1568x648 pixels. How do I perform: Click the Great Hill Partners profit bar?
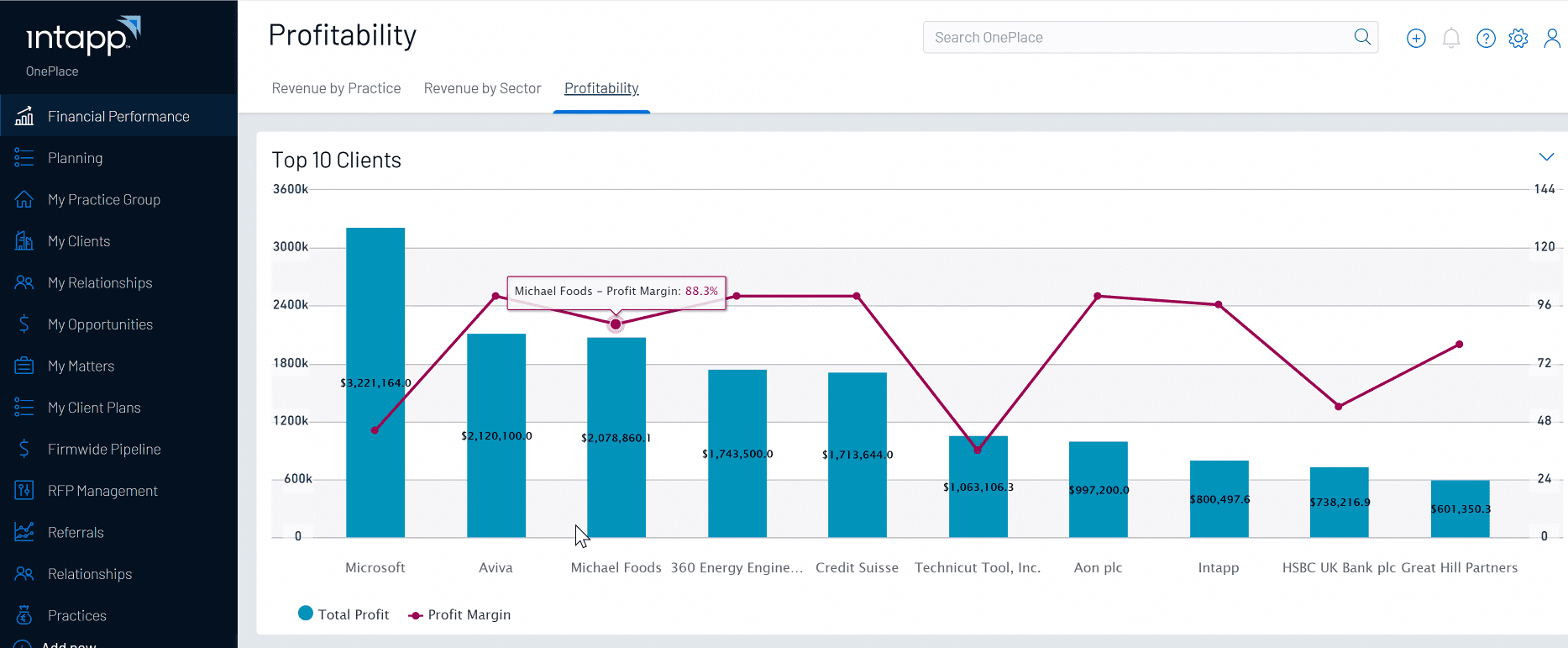pyautogui.click(x=1460, y=508)
